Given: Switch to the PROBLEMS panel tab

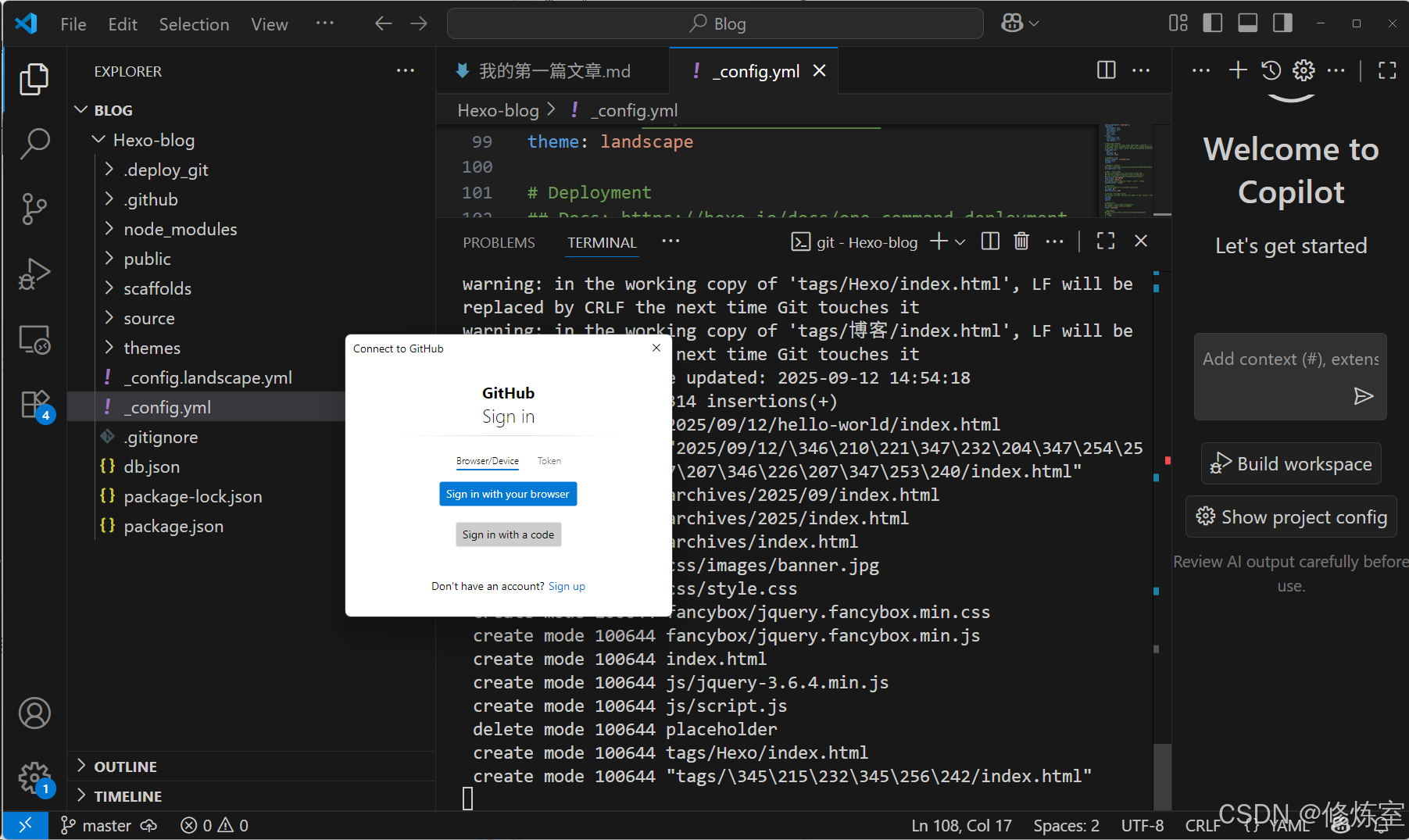Looking at the screenshot, I should [499, 242].
